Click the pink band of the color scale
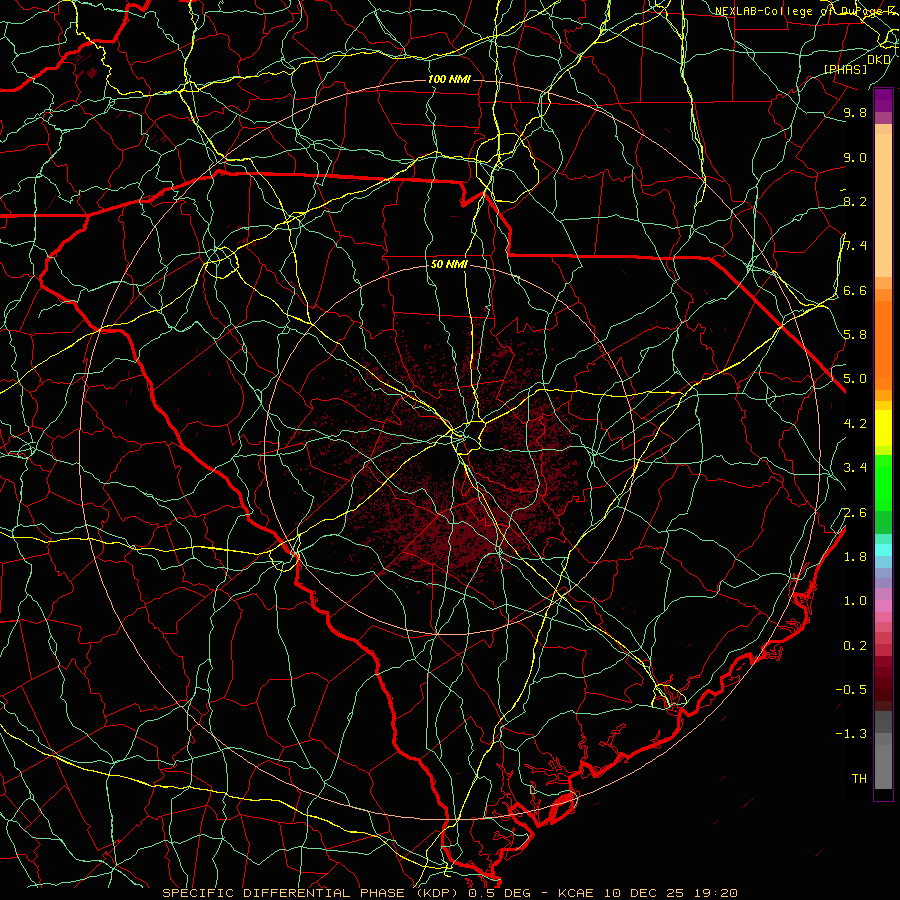The width and height of the screenshot is (900, 900). click(883, 606)
